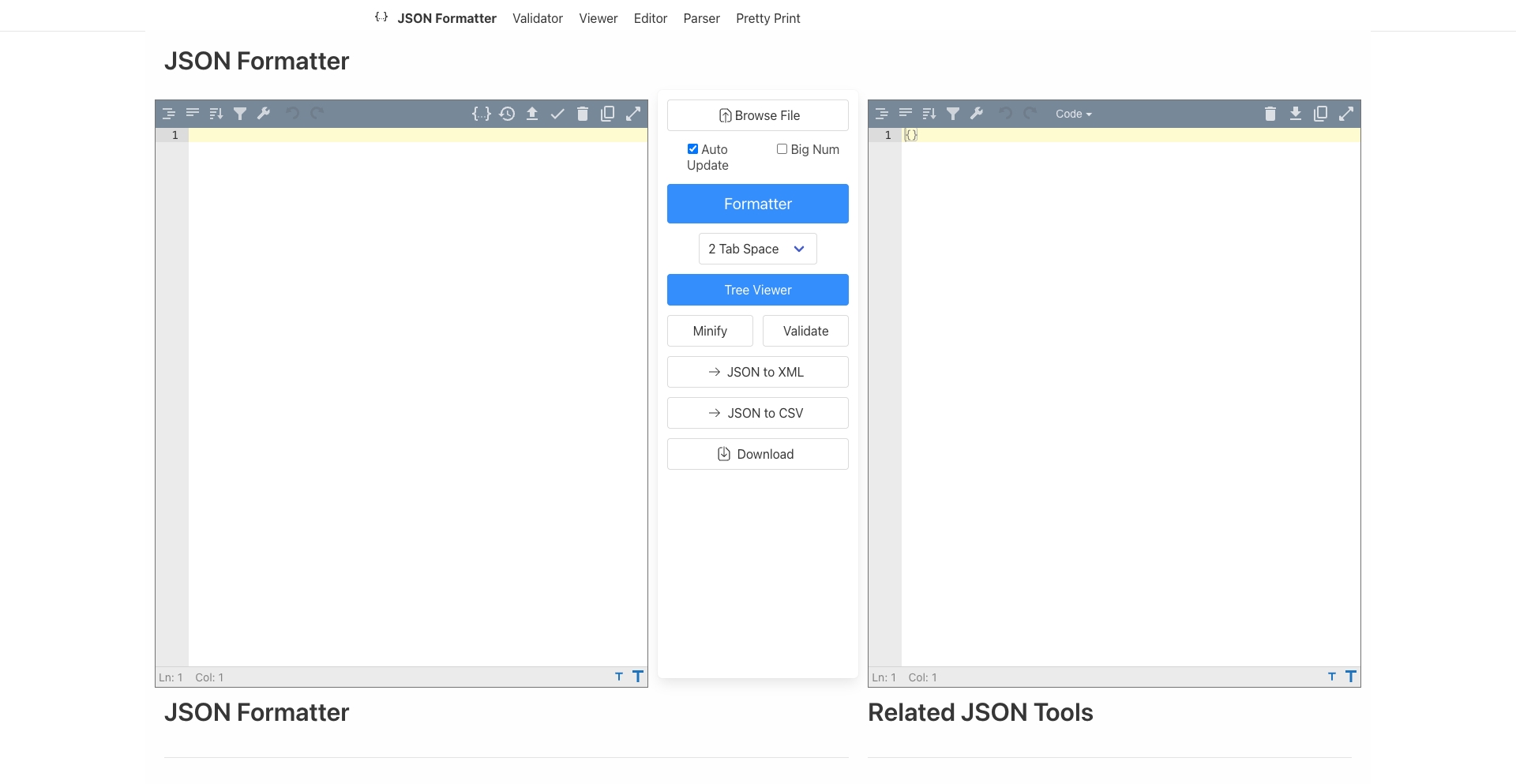Go to the Validator menu item
This screenshot has height=784, width=1516.
pyautogui.click(x=538, y=18)
